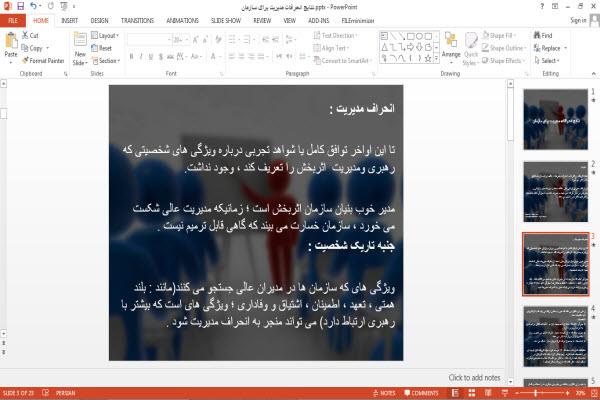Increase font size with the large A icon
The width and height of the screenshot is (600, 400).
196,39
